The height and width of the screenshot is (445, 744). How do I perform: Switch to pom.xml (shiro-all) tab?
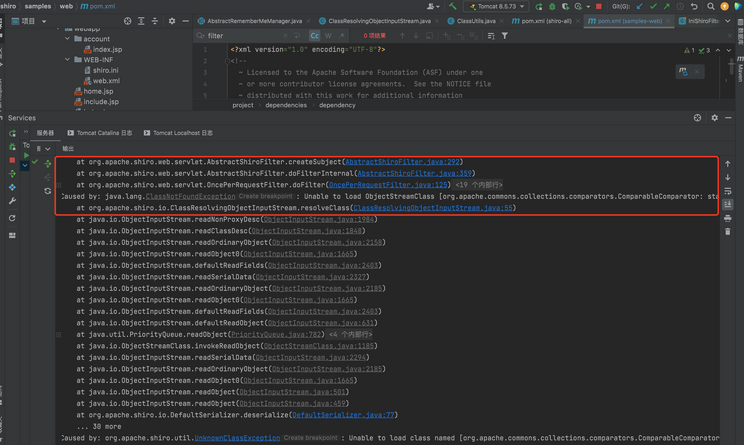pyautogui.click(x=546, y=21)
